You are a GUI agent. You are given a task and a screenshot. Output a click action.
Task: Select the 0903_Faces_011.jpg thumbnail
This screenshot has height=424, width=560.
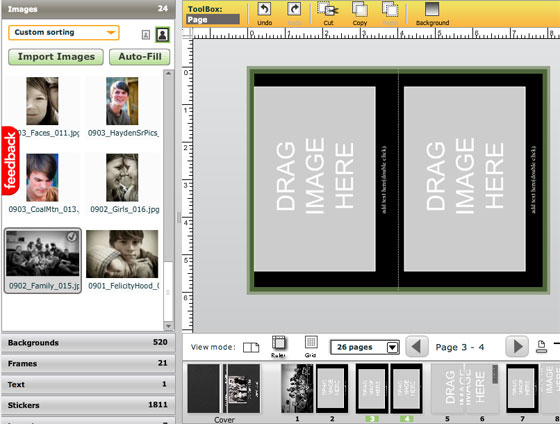coord(42,101)
